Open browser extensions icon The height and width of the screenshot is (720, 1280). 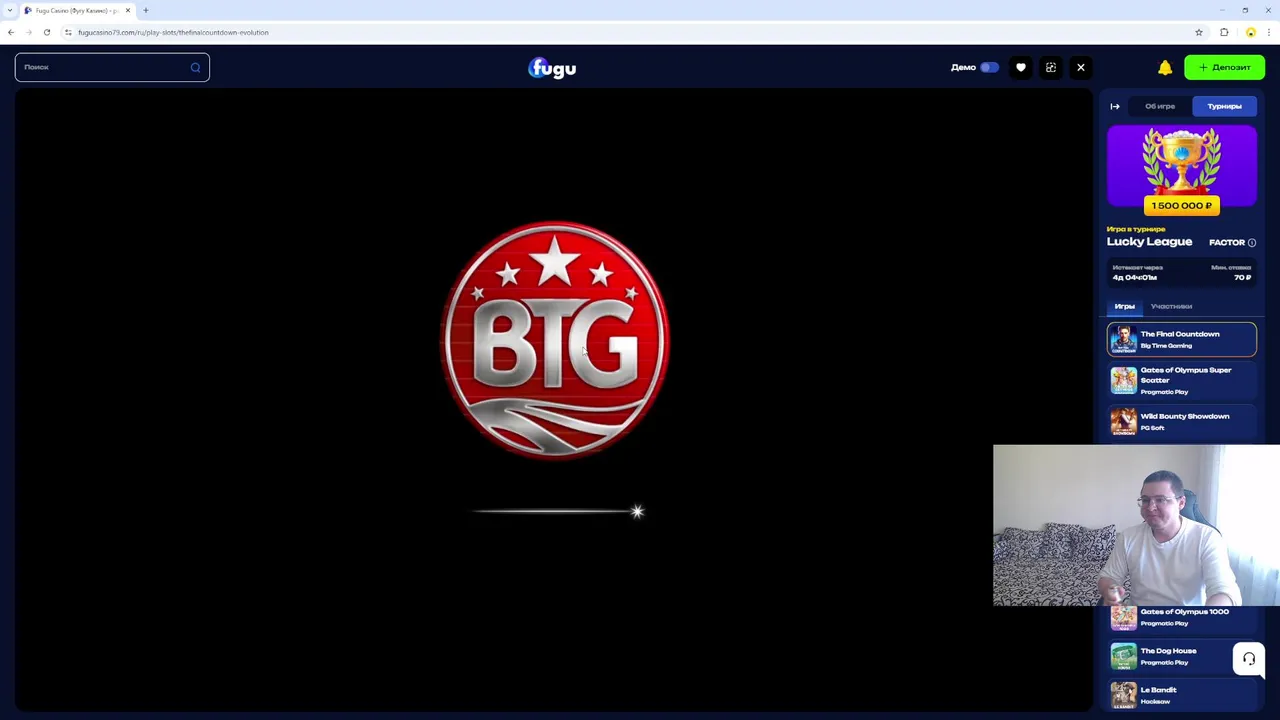(x=1224, y=32)
